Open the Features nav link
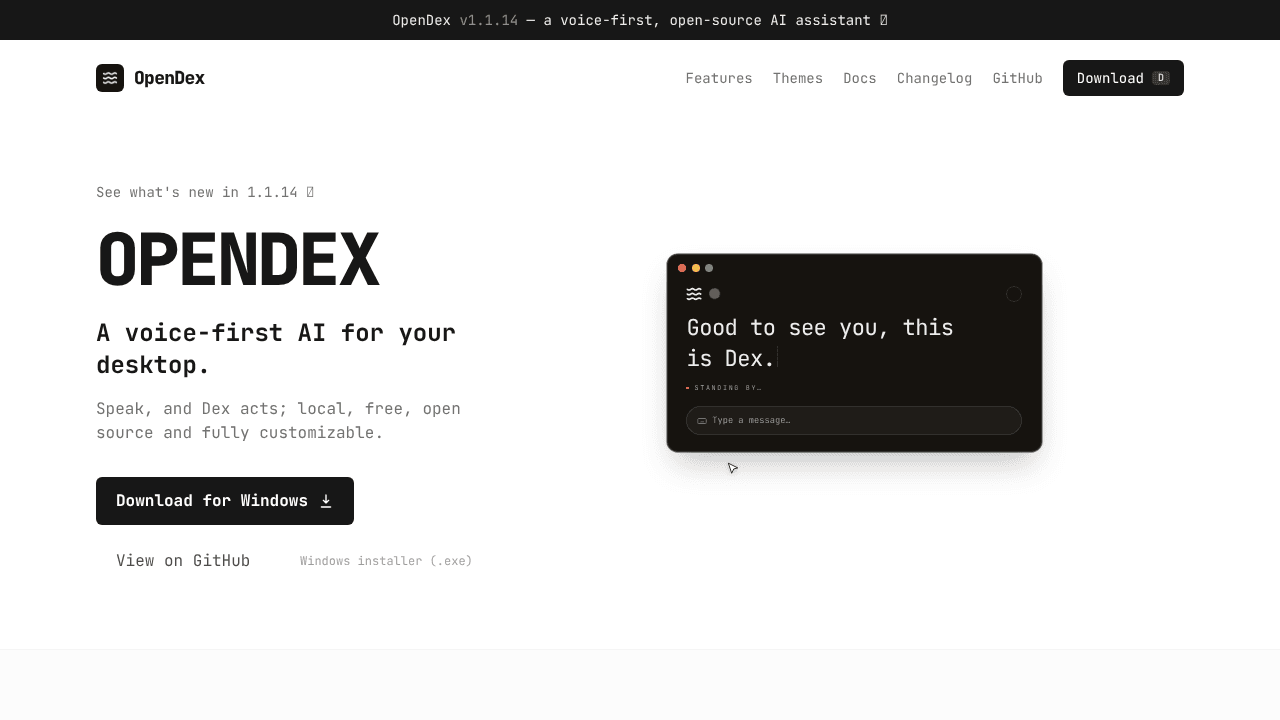Viewport: 1280px width, 720px height. (719, 78)
